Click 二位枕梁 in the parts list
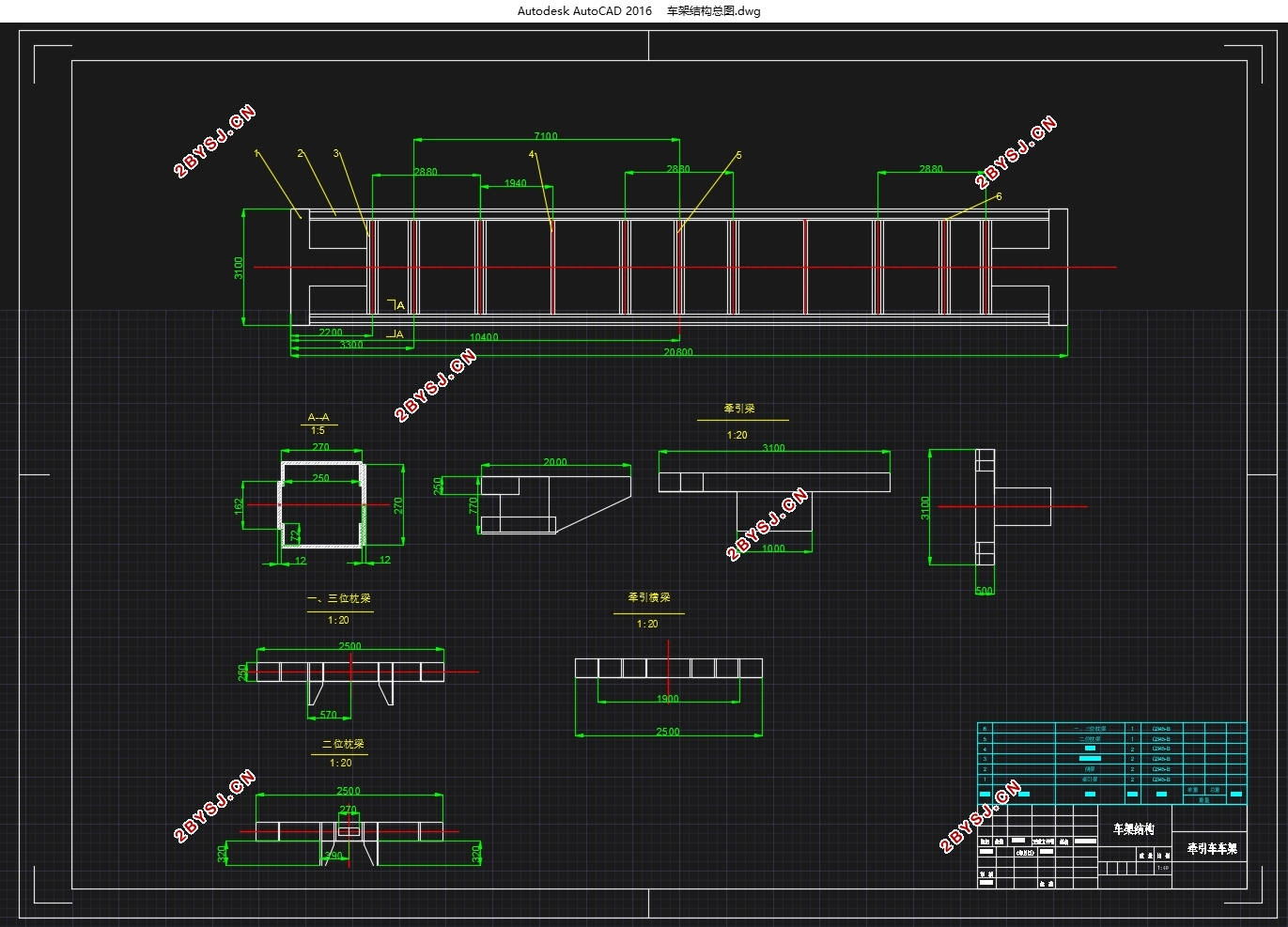 pyautogui.click(x=1090, y=739)
